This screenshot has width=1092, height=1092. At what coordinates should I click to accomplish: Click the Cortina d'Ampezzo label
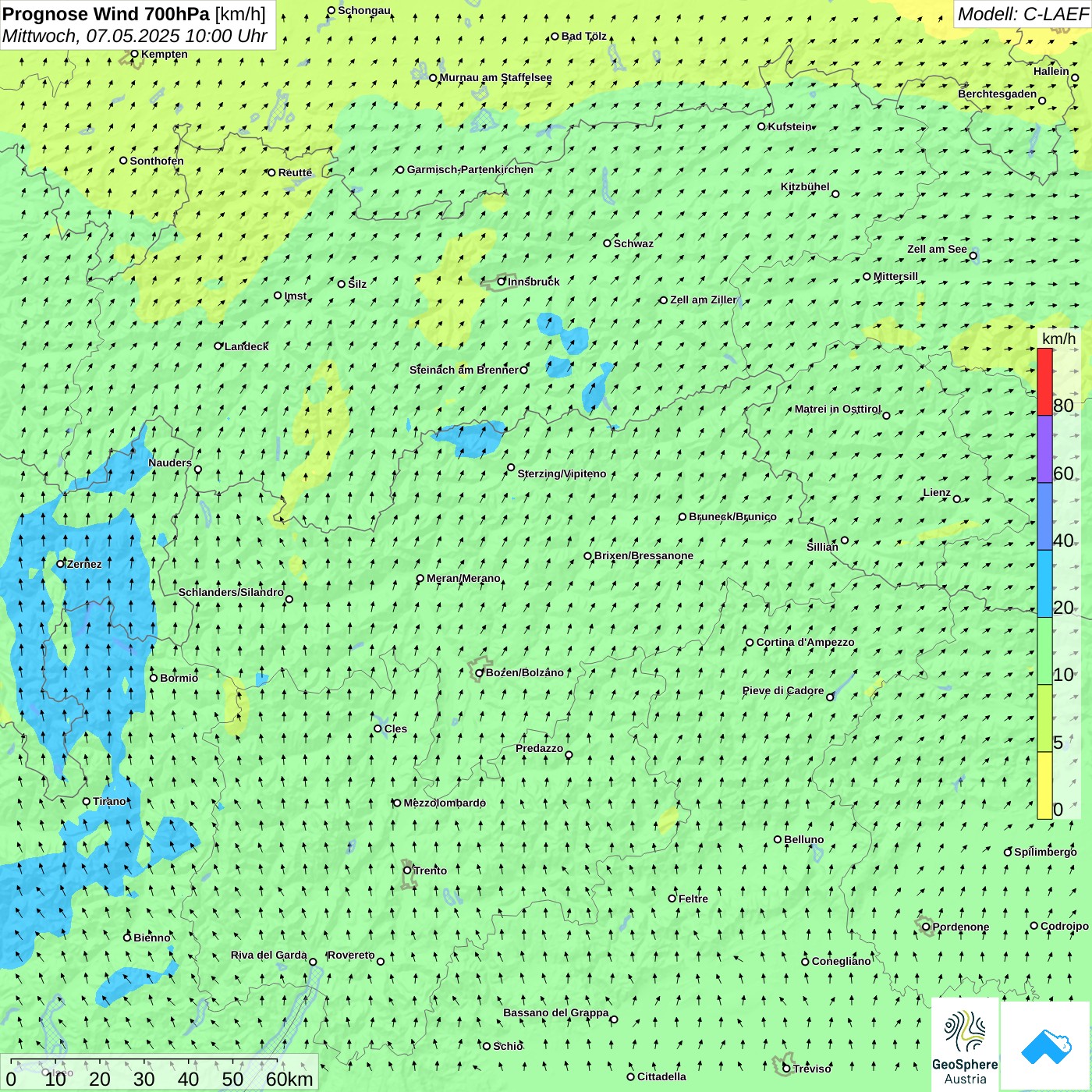coord(806,642)
